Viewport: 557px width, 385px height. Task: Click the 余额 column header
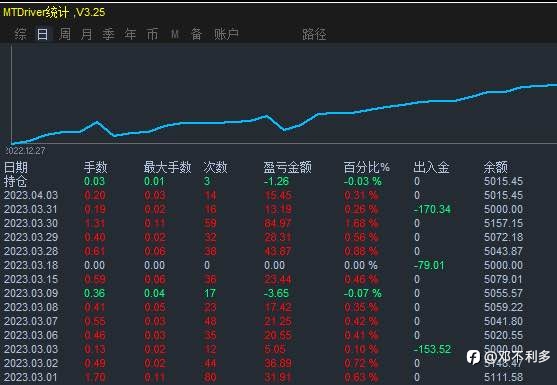click(495, 167)
